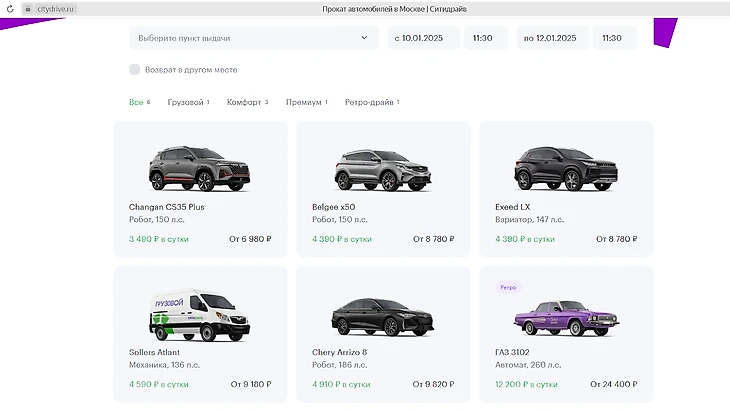This screenshot has width=730, height=412.
Task: Click the end date field 12.01.2025
Action: [x=553, y=38]
